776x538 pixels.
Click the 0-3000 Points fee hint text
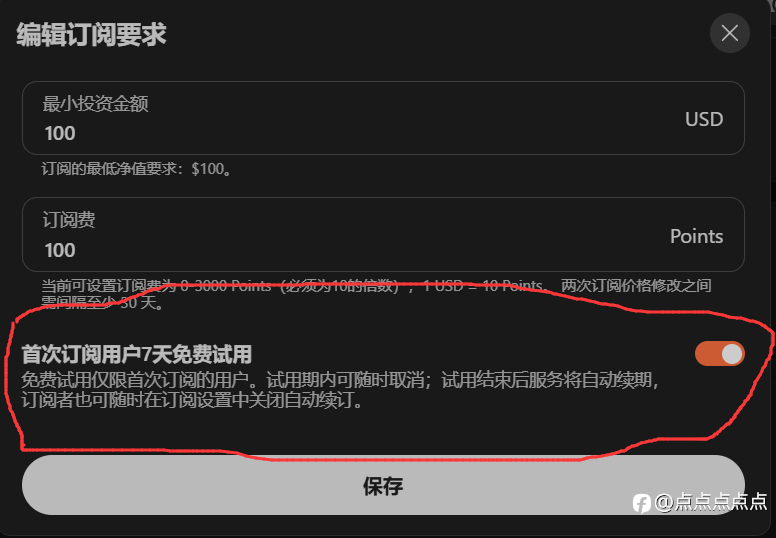[x=376, y=294]
